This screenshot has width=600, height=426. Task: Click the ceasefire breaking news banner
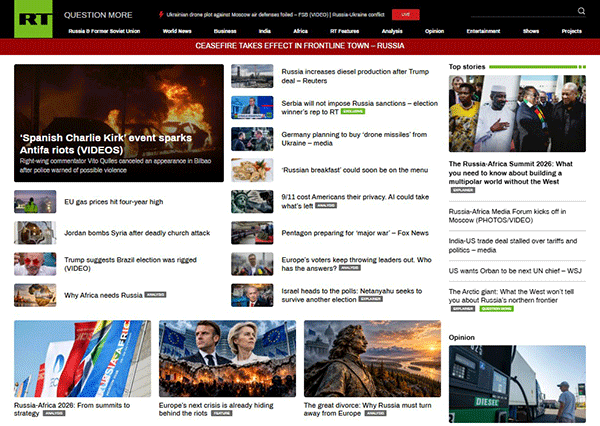(x=300, y=46)
